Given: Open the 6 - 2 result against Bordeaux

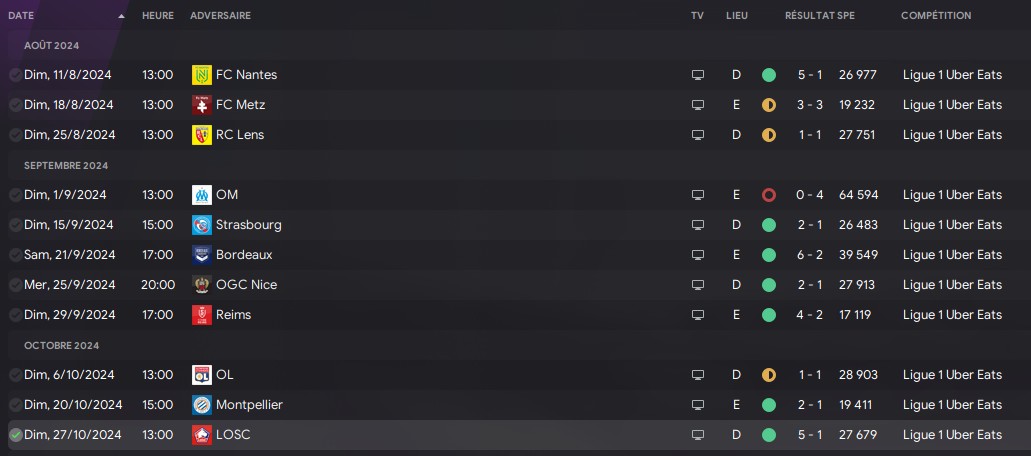Looking at the screenshot, I should 810,255.
